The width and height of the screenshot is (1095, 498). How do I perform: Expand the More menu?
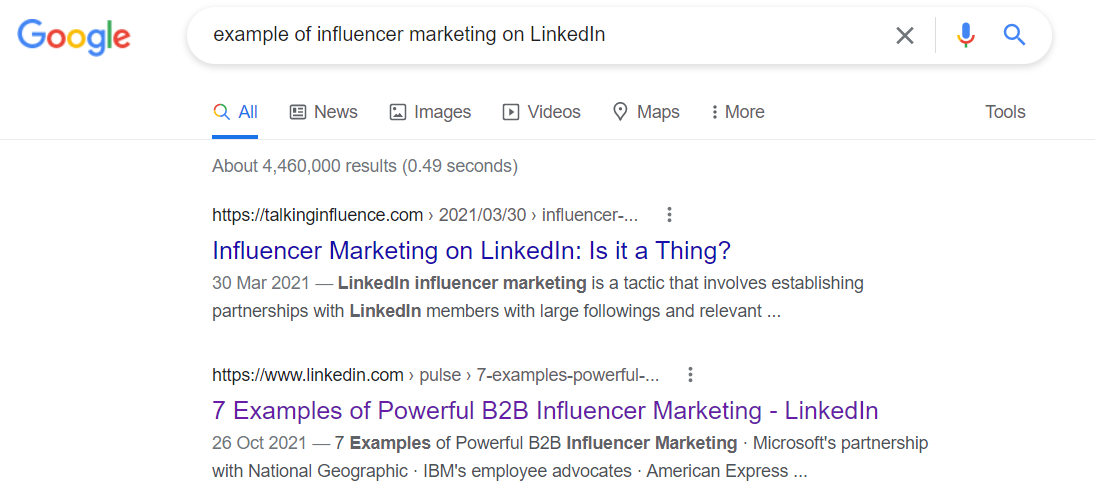pos(737,112)
